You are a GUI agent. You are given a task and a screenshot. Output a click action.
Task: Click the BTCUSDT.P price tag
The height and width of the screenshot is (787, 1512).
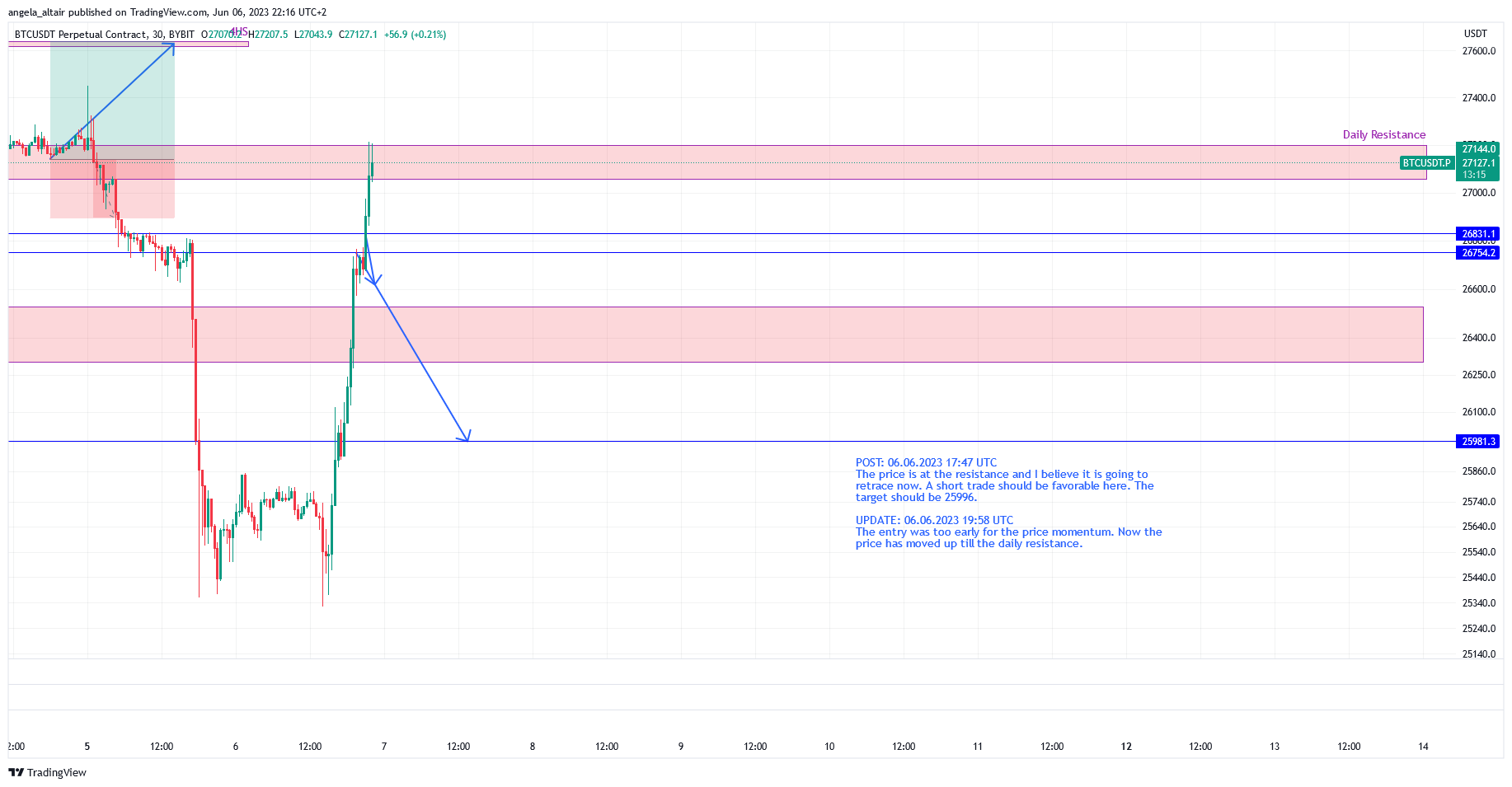[1426, 163]
